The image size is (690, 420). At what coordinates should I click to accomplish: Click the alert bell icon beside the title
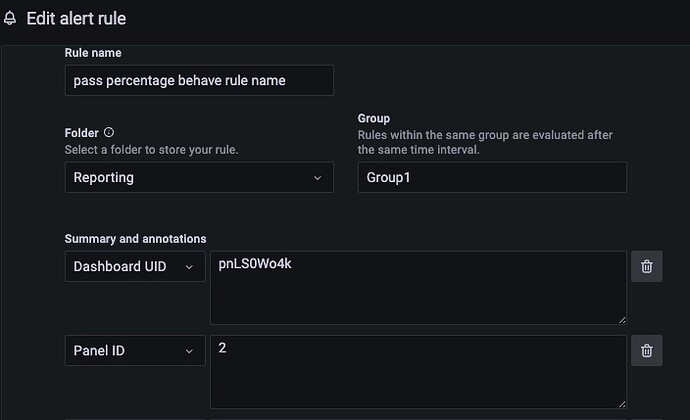[10, 18]
